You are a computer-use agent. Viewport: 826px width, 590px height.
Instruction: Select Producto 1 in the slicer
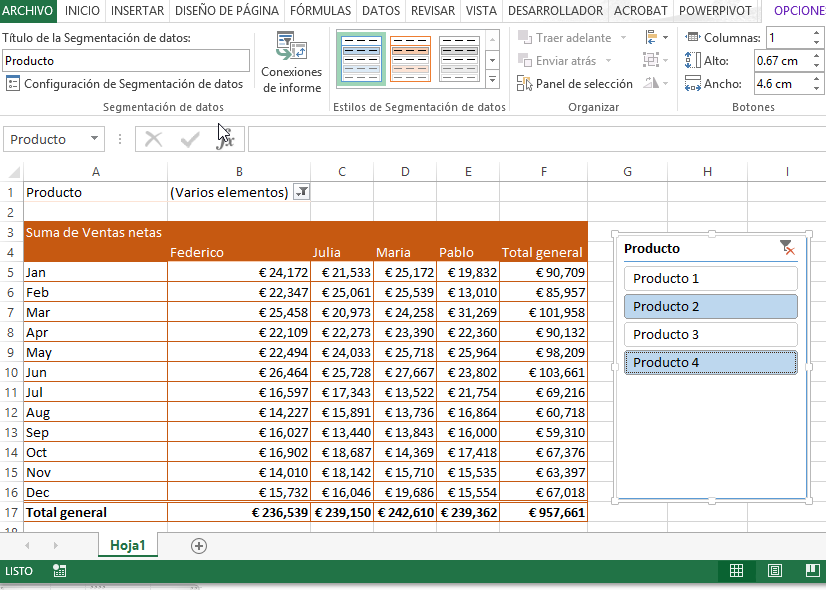(x=710, y=278)
